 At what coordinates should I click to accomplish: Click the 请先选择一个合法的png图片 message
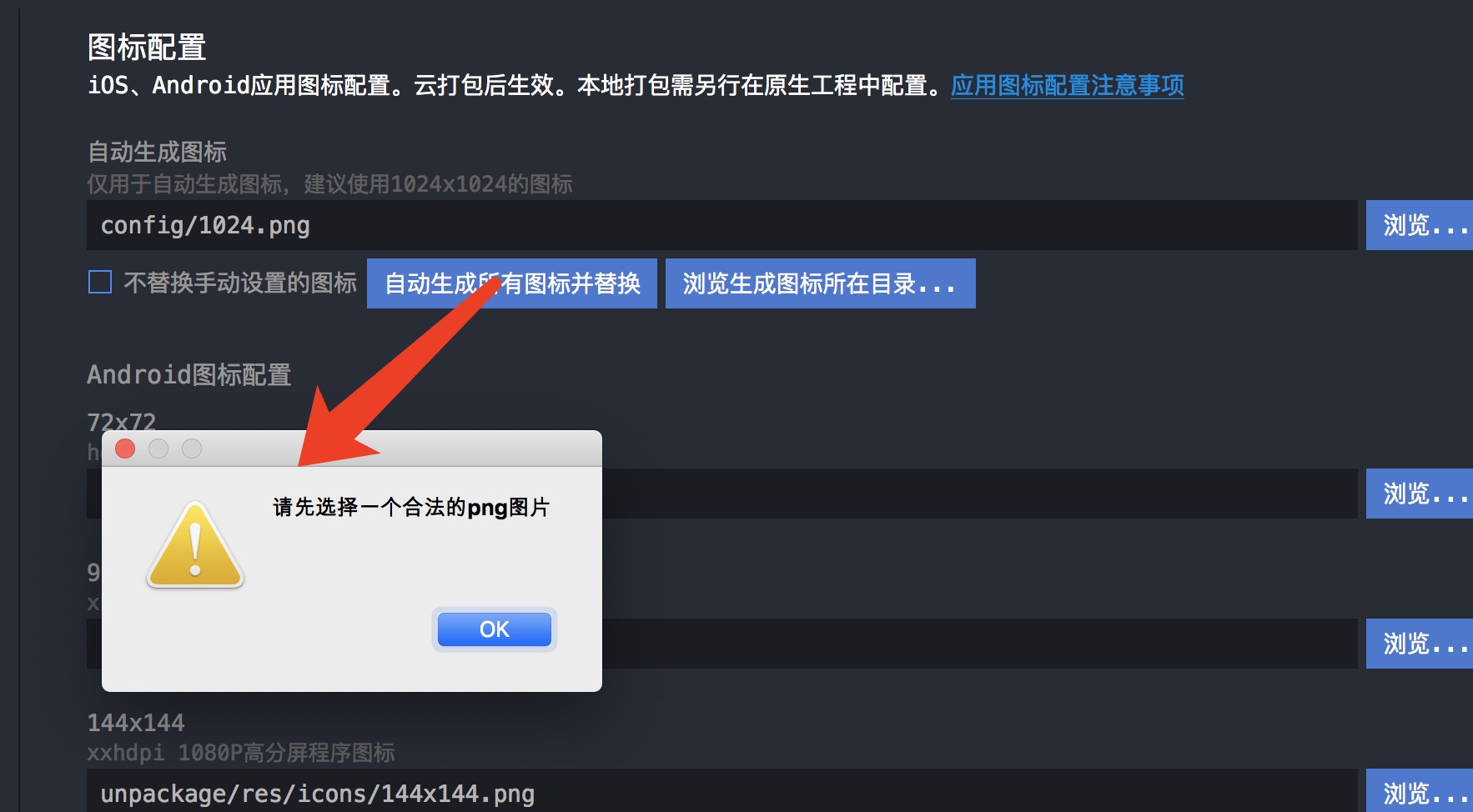coord(411,507)
